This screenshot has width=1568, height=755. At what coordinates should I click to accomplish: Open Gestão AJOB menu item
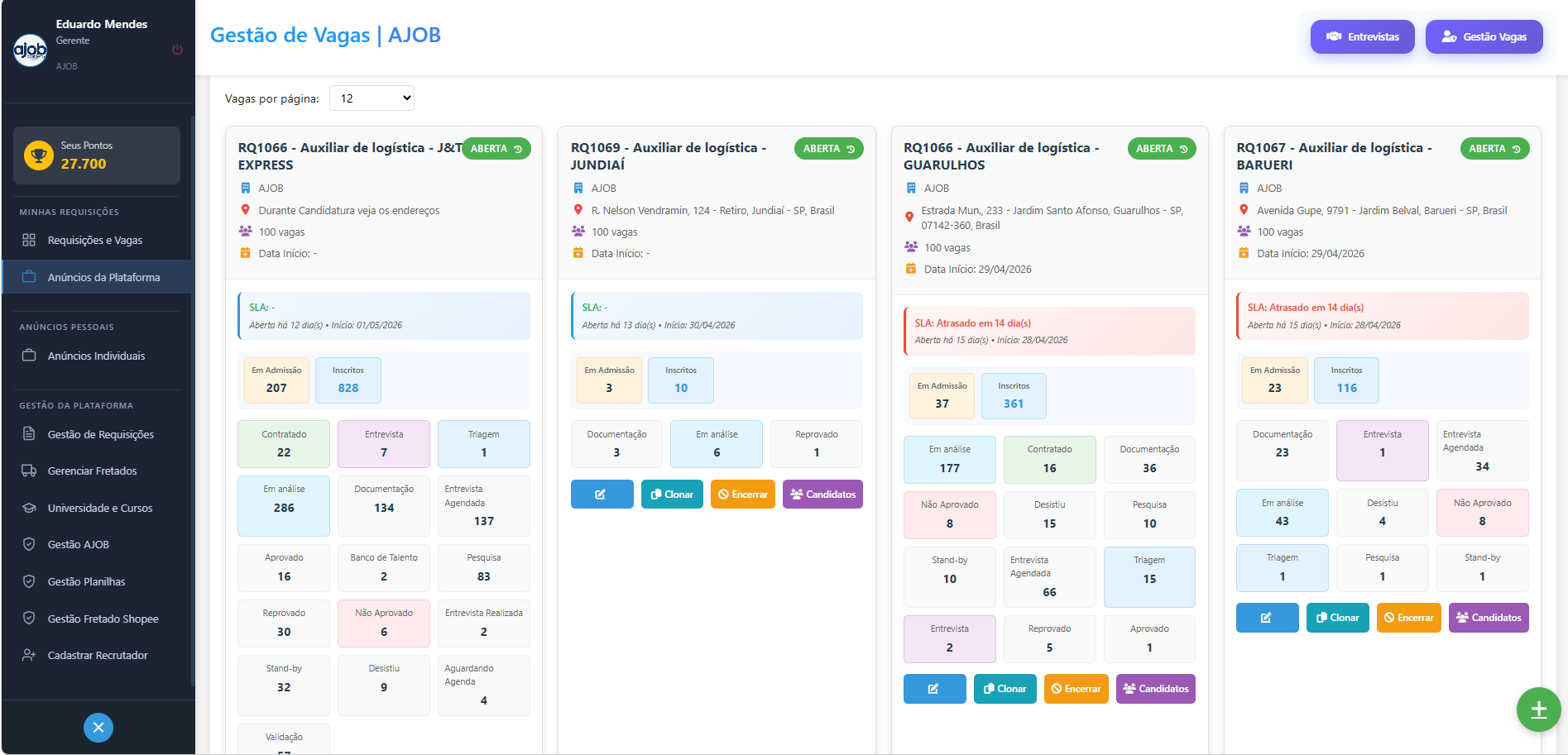[x=98, y=544]
